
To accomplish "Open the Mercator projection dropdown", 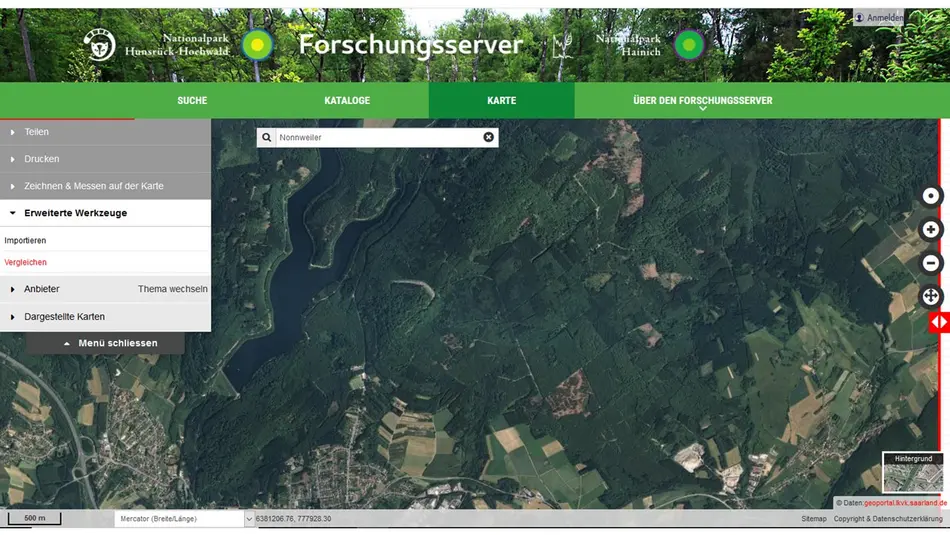I will coord(184,519).
